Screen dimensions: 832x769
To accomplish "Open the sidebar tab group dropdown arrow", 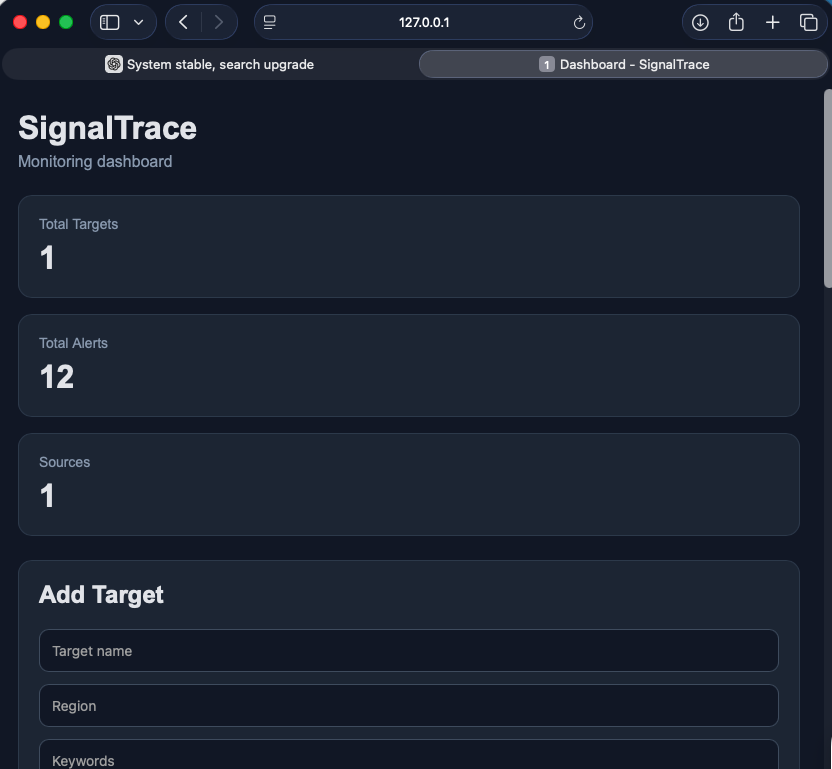I will tap(138, 22).
